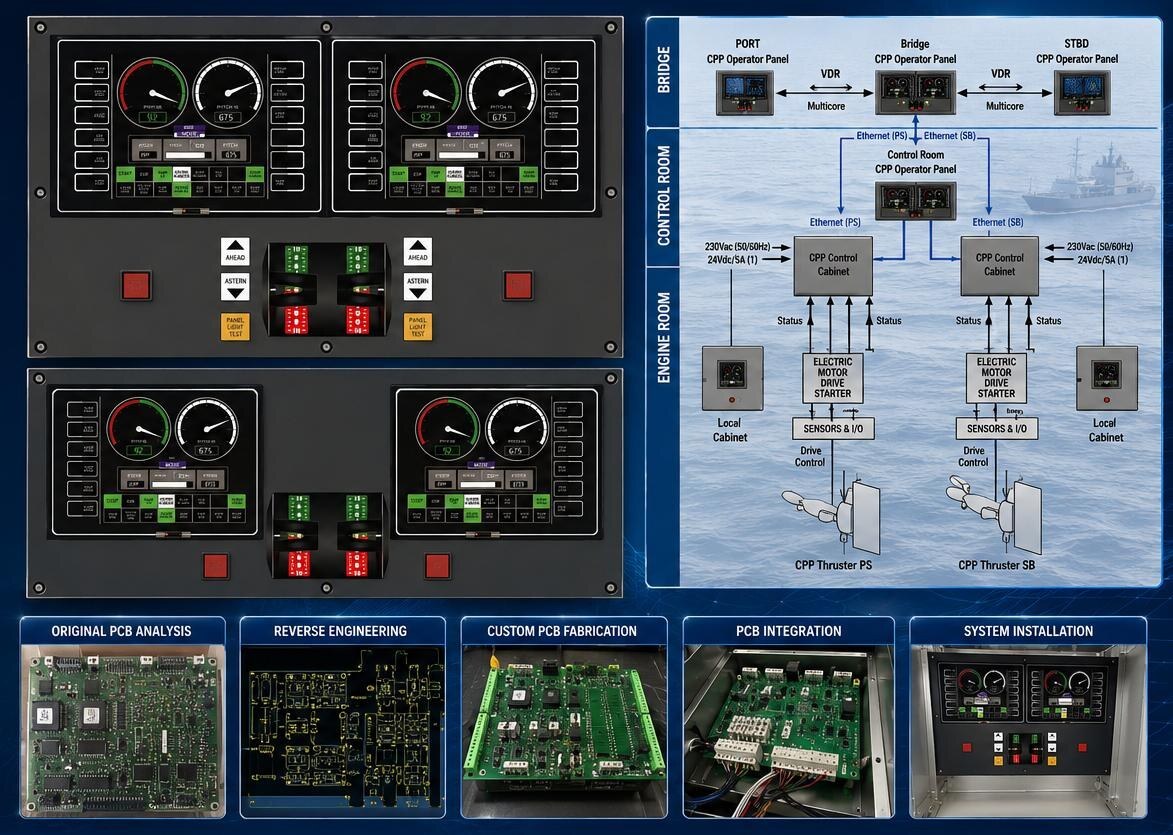This screenshot has height=835, width=1173.
Task: Select the red-green gauge on lower-right display
Action: (x=447, y=429)
